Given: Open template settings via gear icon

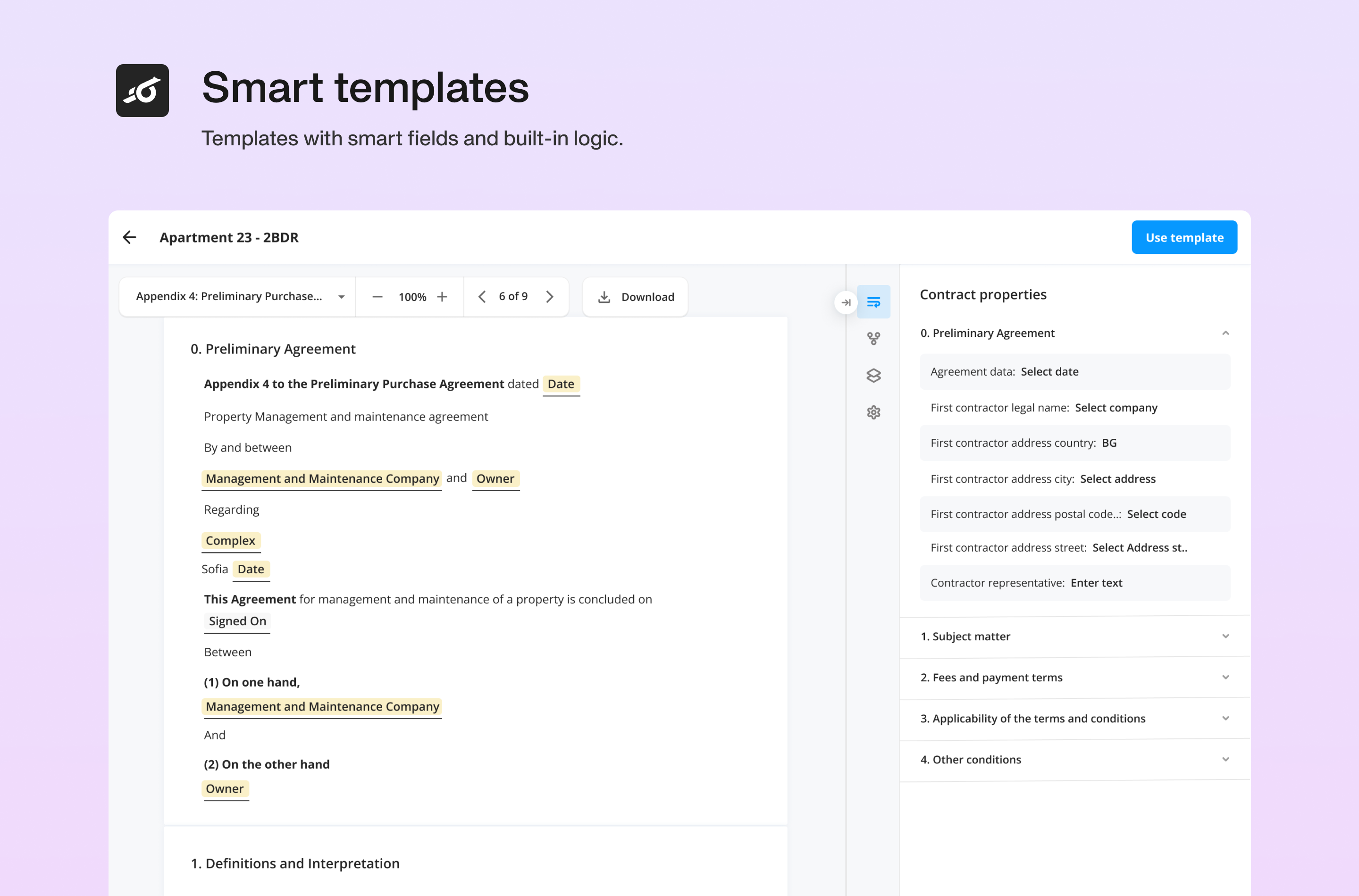Looking at the screenshot, I should [873, 412].
